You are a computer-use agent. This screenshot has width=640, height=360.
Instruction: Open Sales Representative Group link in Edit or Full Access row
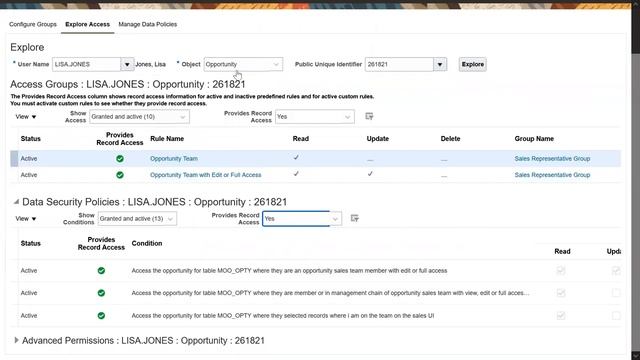pos(552,175)
